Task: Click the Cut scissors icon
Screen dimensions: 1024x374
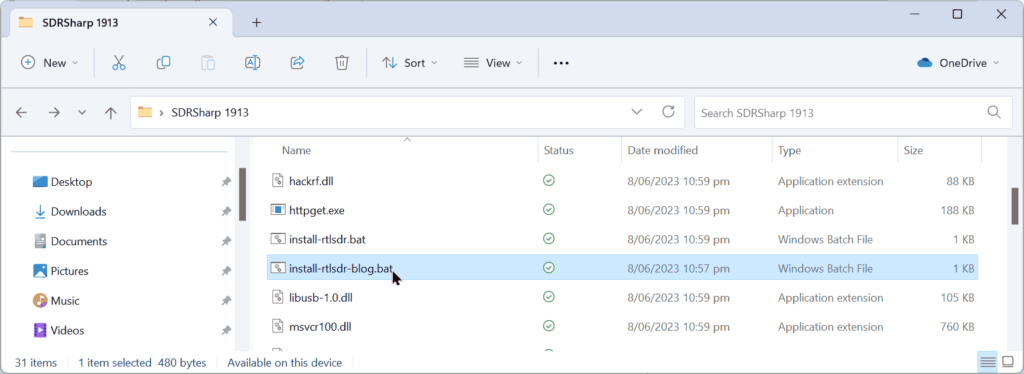Action: 118,63
